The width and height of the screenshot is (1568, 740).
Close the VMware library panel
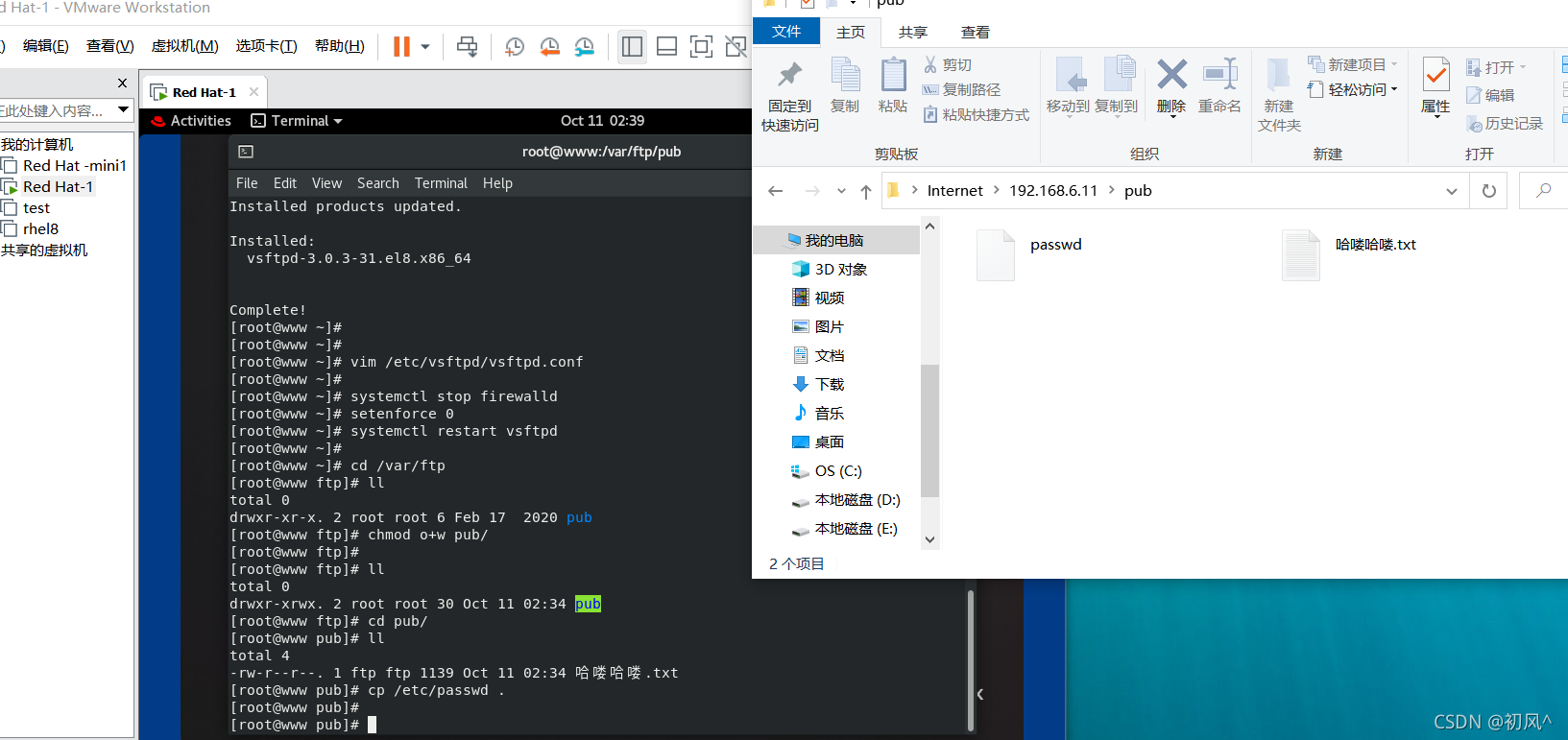coord(122,83)
